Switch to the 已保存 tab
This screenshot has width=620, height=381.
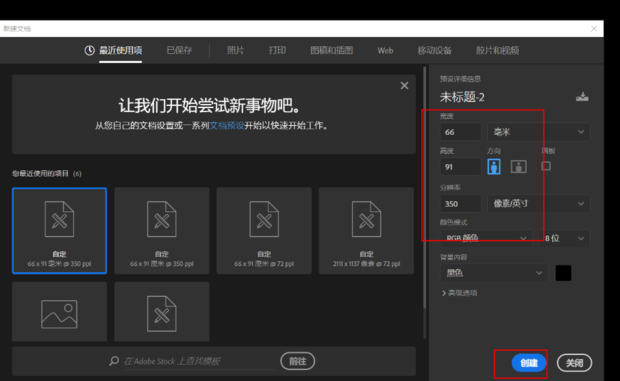179,50
